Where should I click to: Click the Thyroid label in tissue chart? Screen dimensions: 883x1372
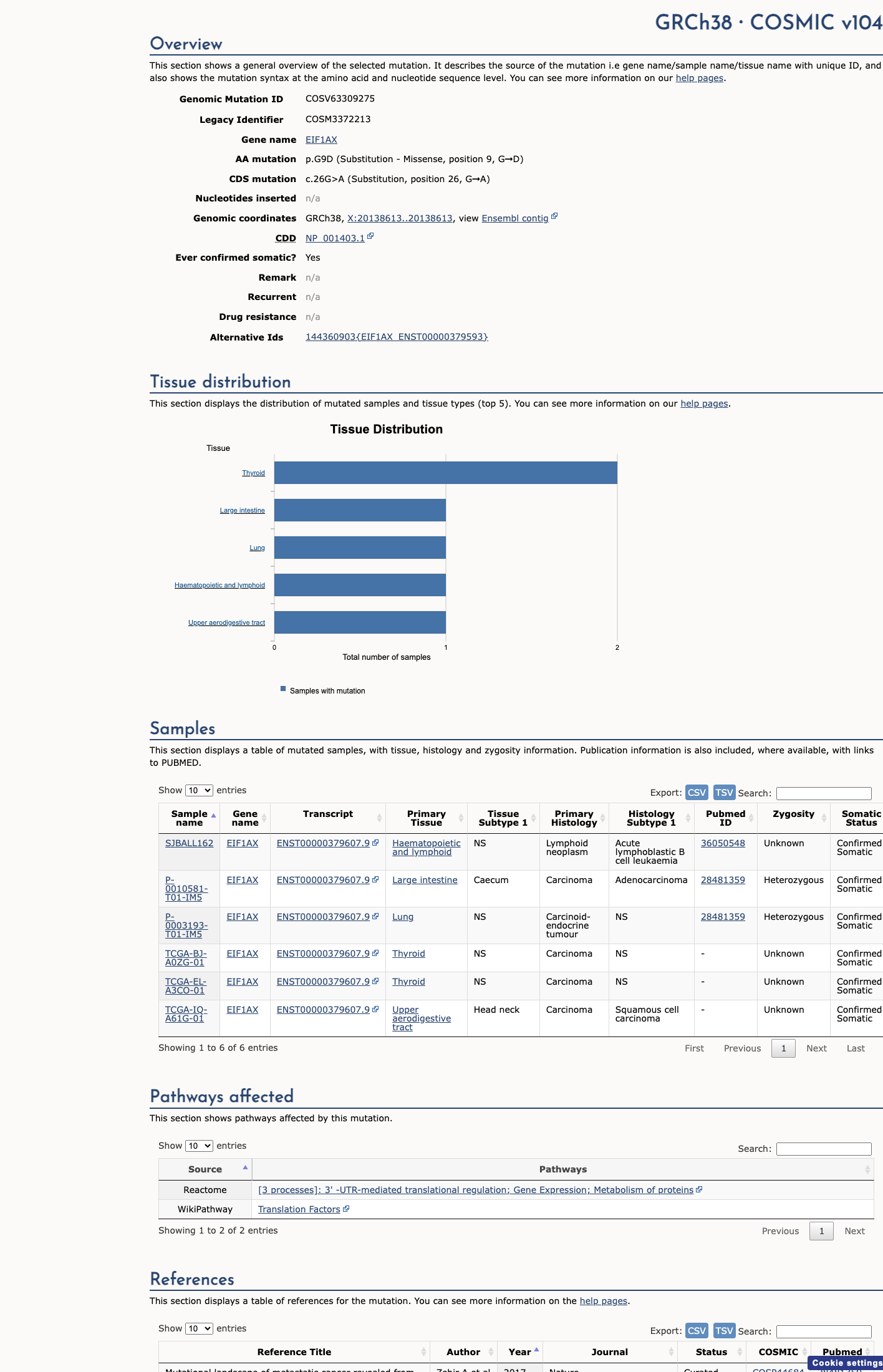tap(253, 473)
